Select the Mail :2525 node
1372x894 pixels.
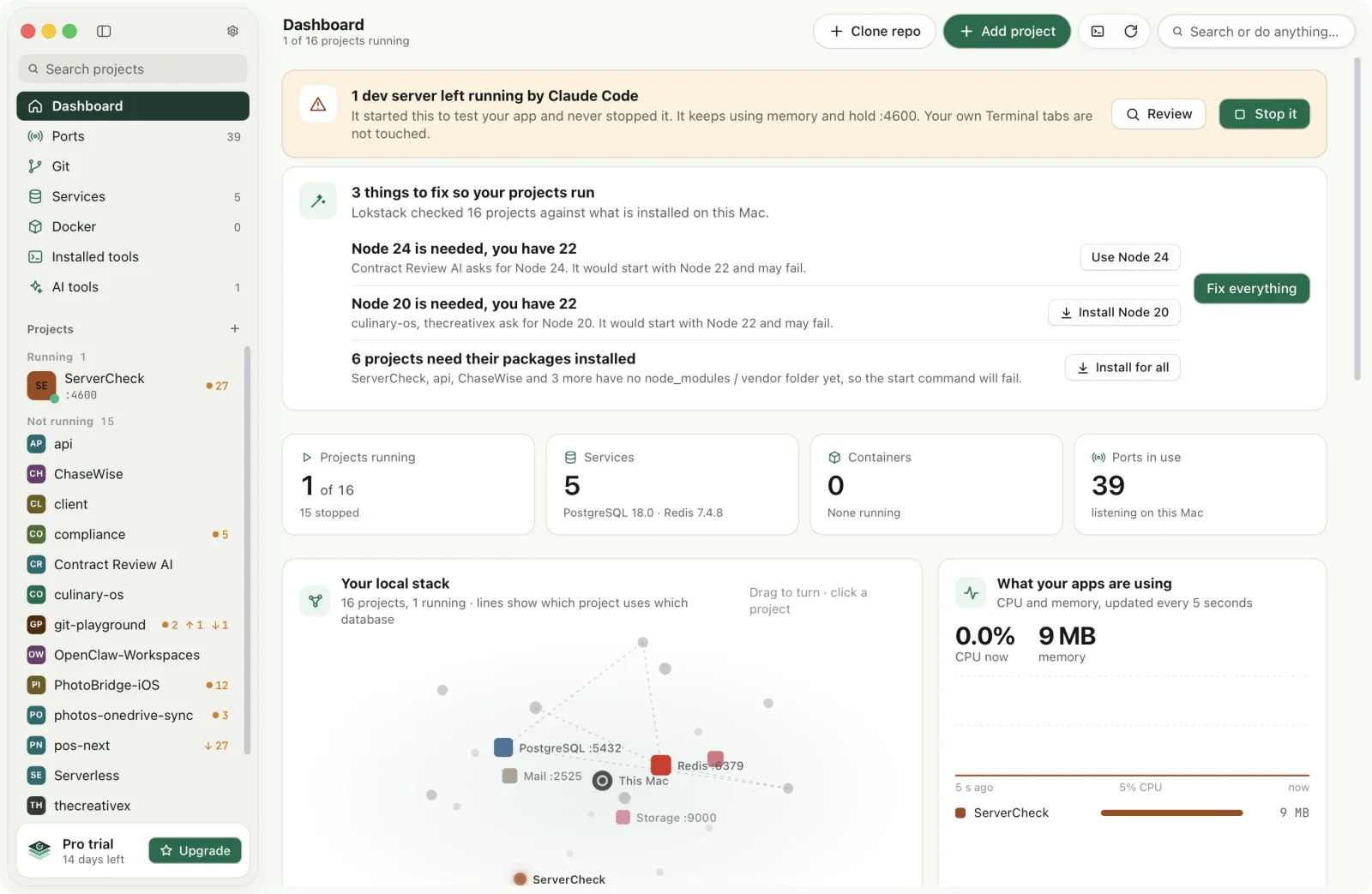tap(509, 776)
